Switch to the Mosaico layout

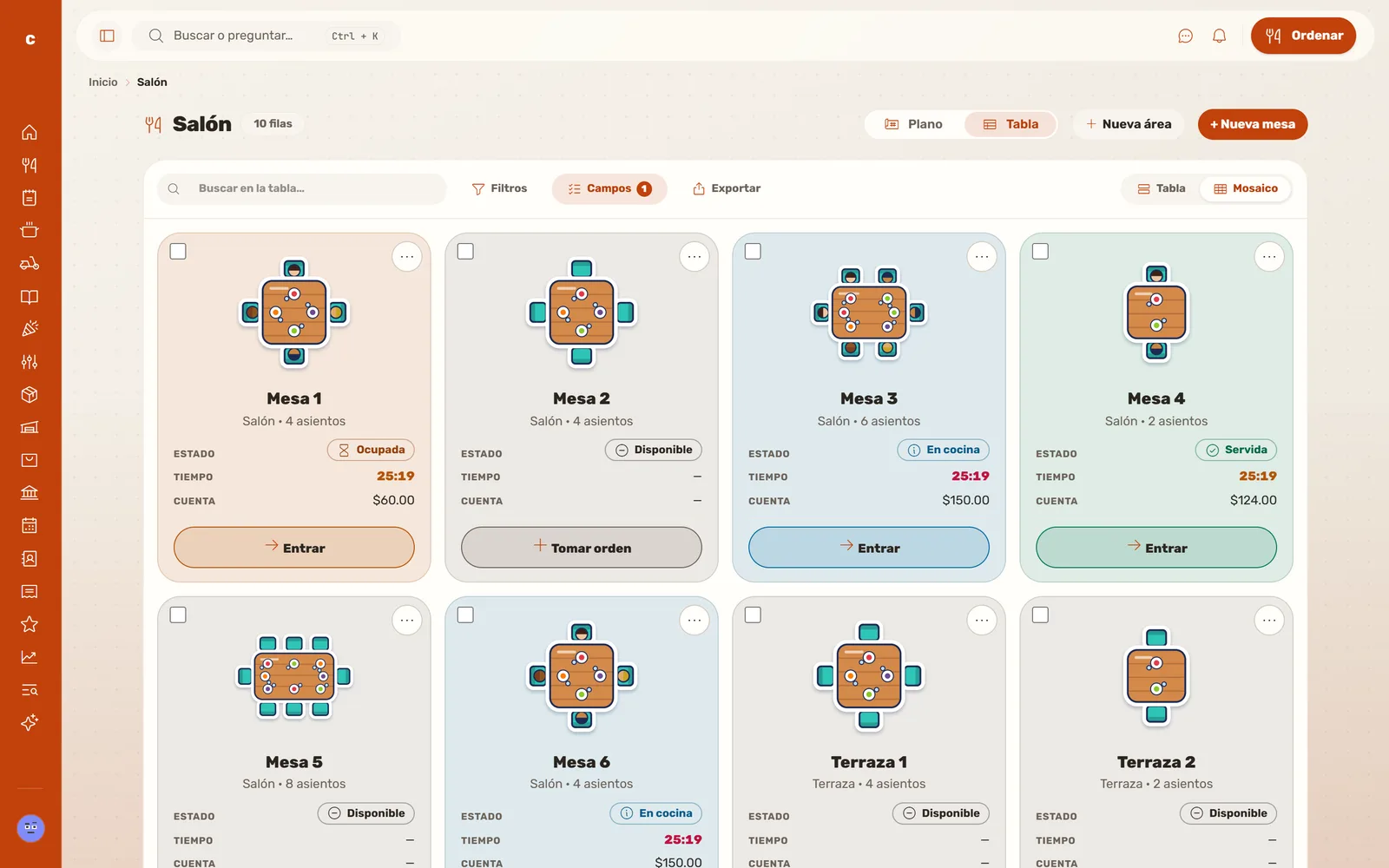pos(1245,188)
